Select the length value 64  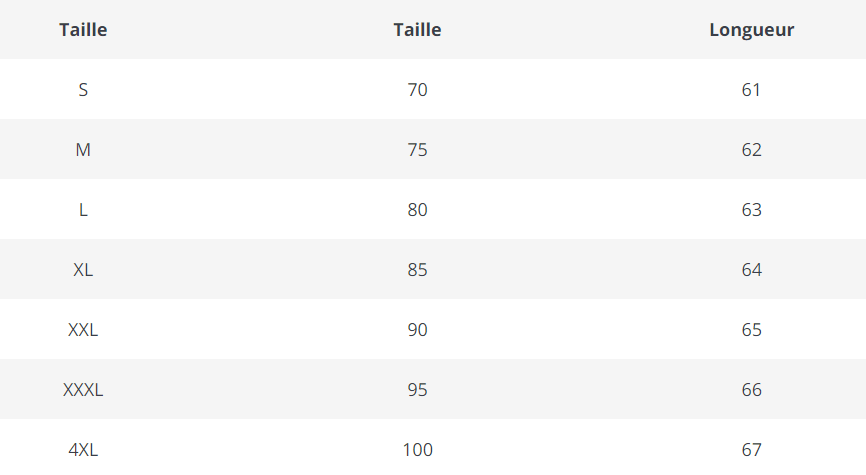[751, 270]
